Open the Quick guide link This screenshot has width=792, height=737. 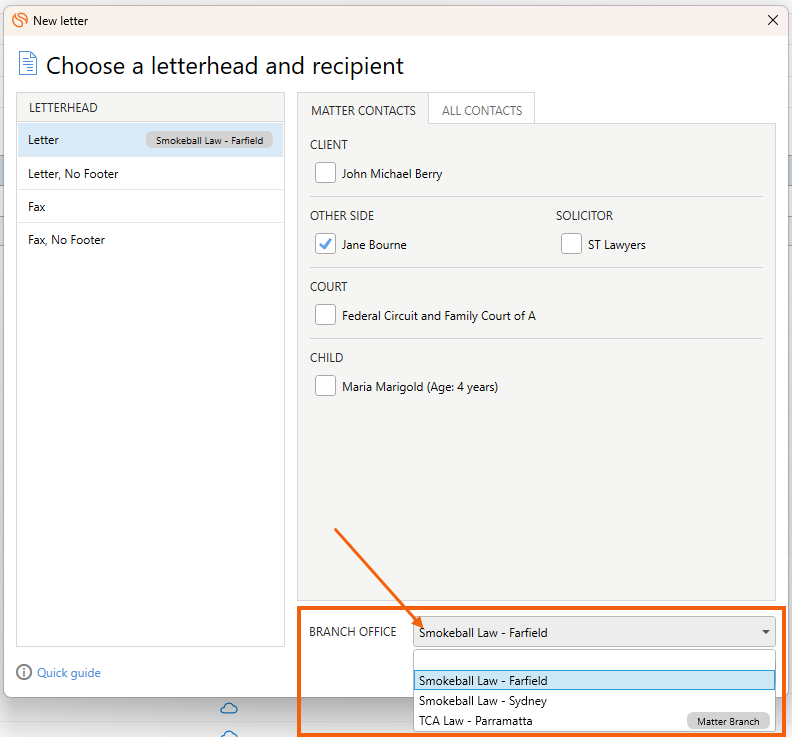tap(69, 672)
